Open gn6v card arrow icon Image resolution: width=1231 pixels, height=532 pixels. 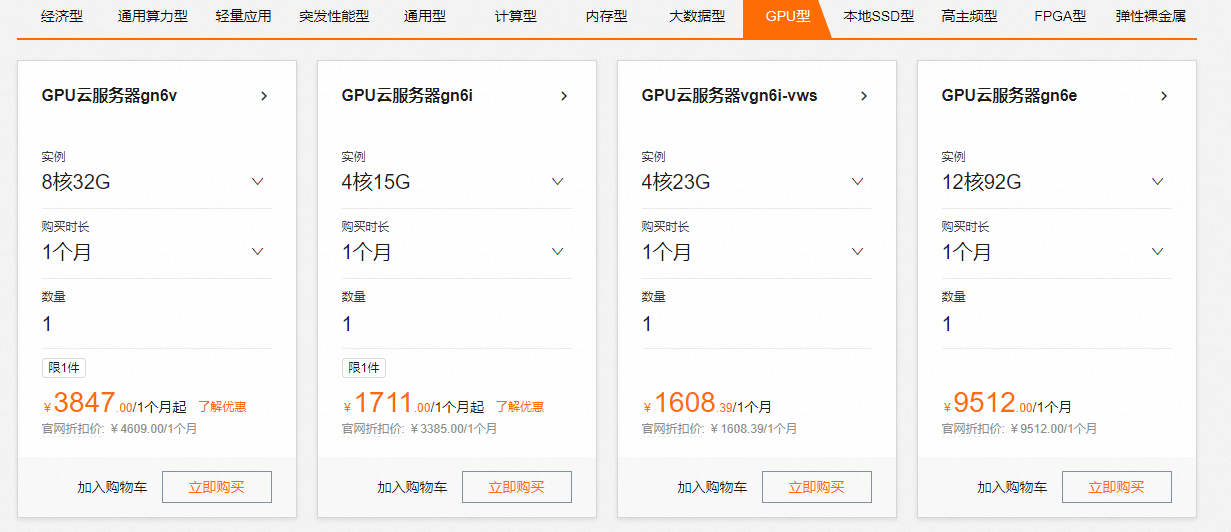(x=264, y=96)
